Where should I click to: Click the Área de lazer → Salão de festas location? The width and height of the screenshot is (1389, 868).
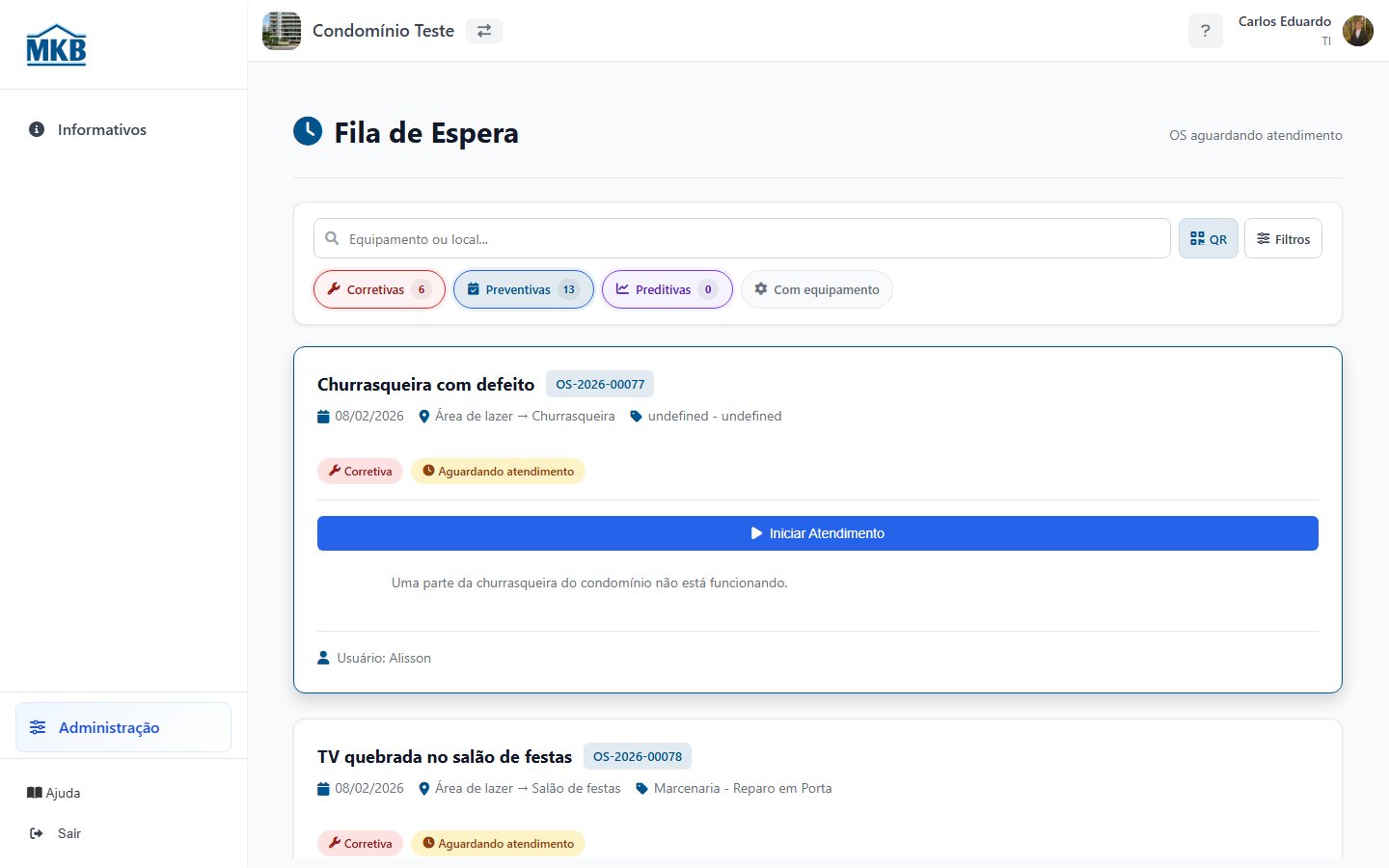click(x=528, y=789)
